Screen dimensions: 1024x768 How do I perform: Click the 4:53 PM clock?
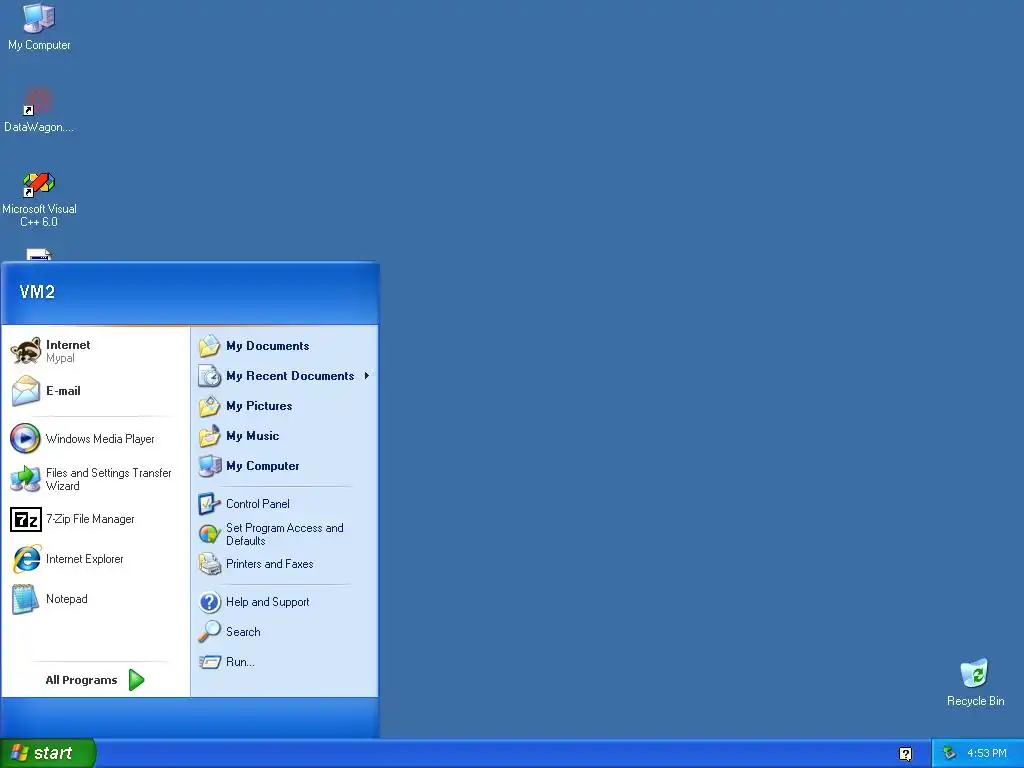click(x=986, y=754)
